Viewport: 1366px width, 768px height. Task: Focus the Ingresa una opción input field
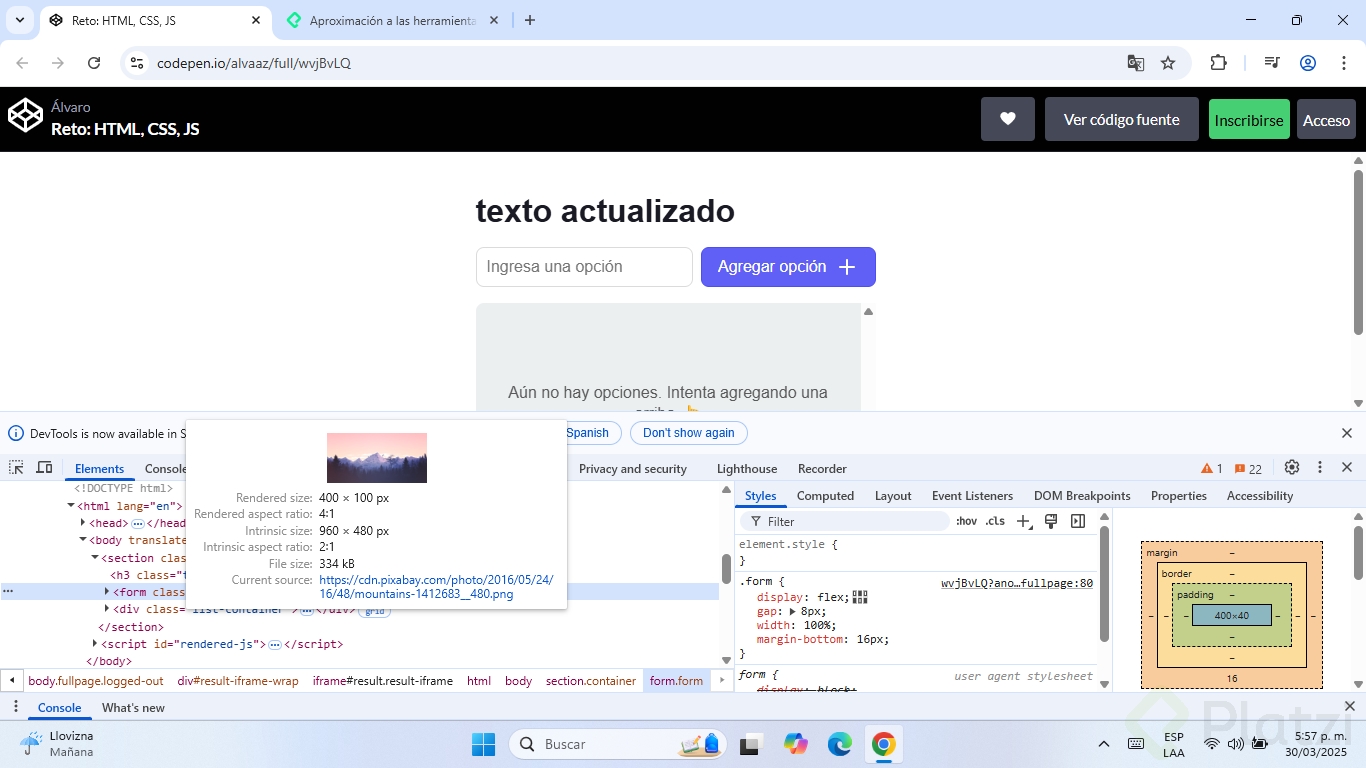click(x=584, y=267)
